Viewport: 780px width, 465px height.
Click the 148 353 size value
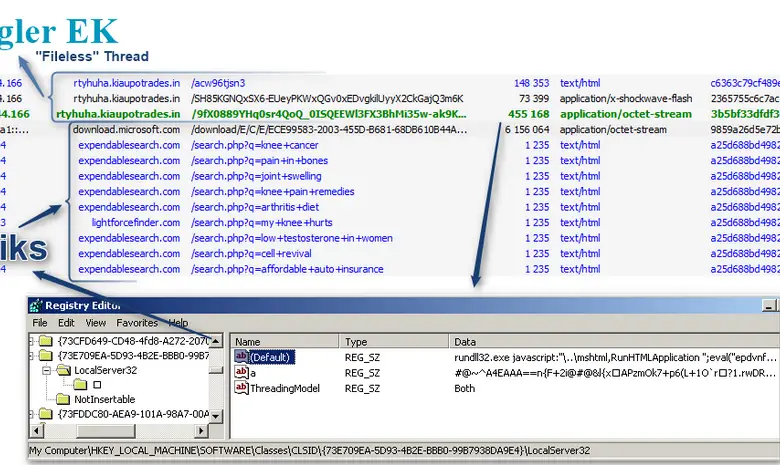click(x=532, y=83)
